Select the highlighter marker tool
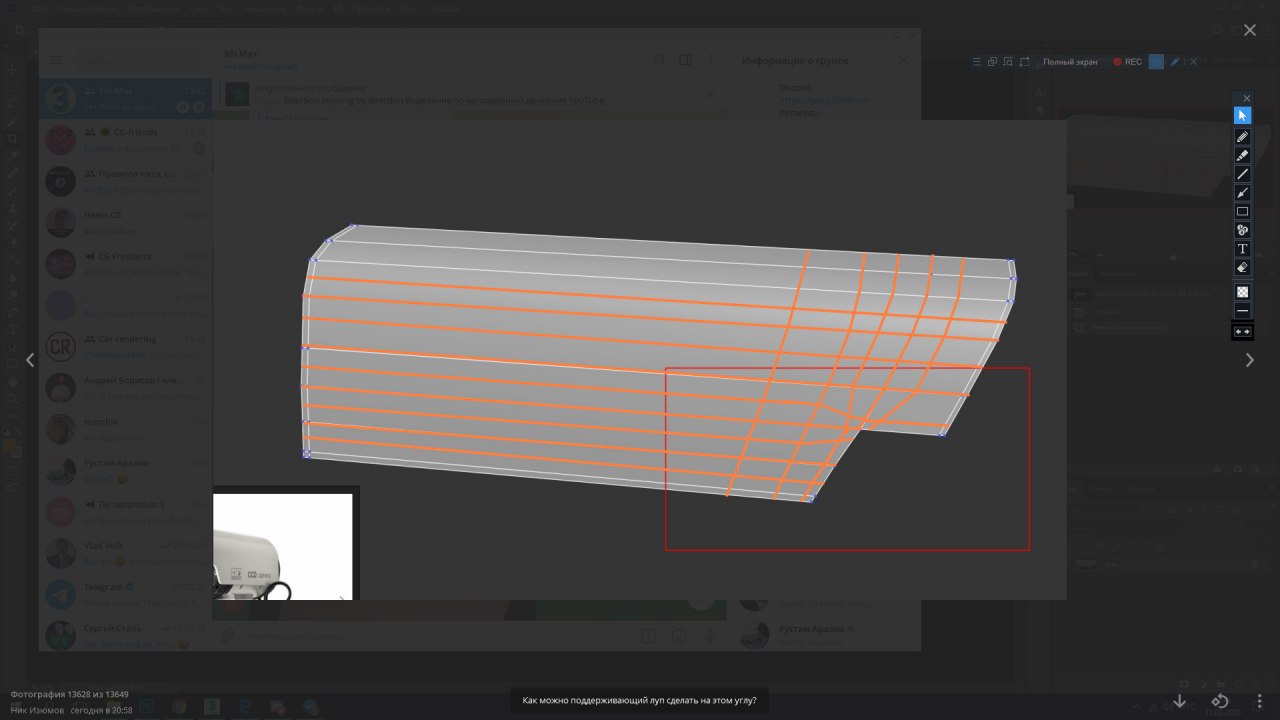The image size is (1280, 720). (x=1242, y=155)
